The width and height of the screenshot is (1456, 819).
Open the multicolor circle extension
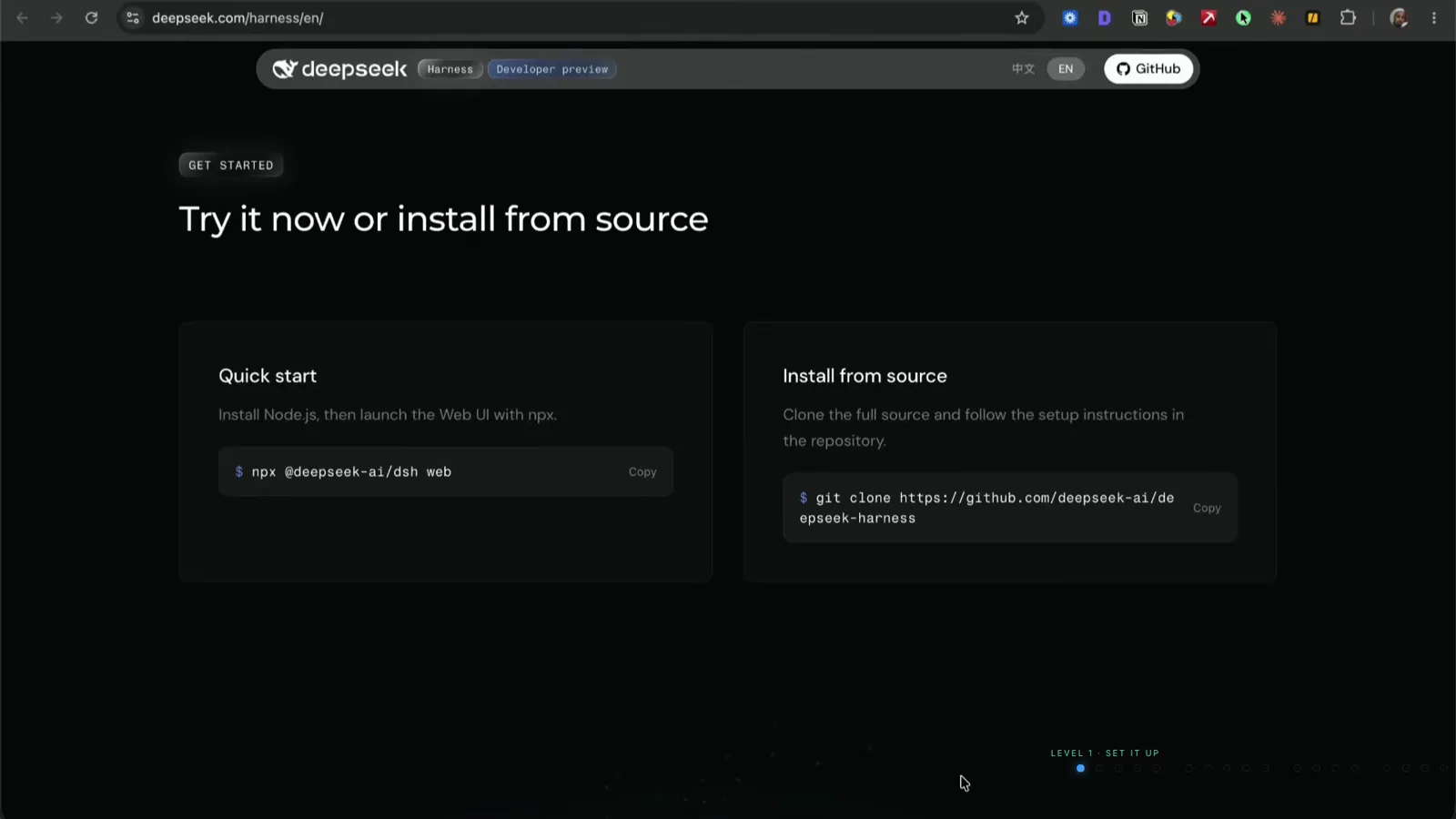coord(1174,18)
